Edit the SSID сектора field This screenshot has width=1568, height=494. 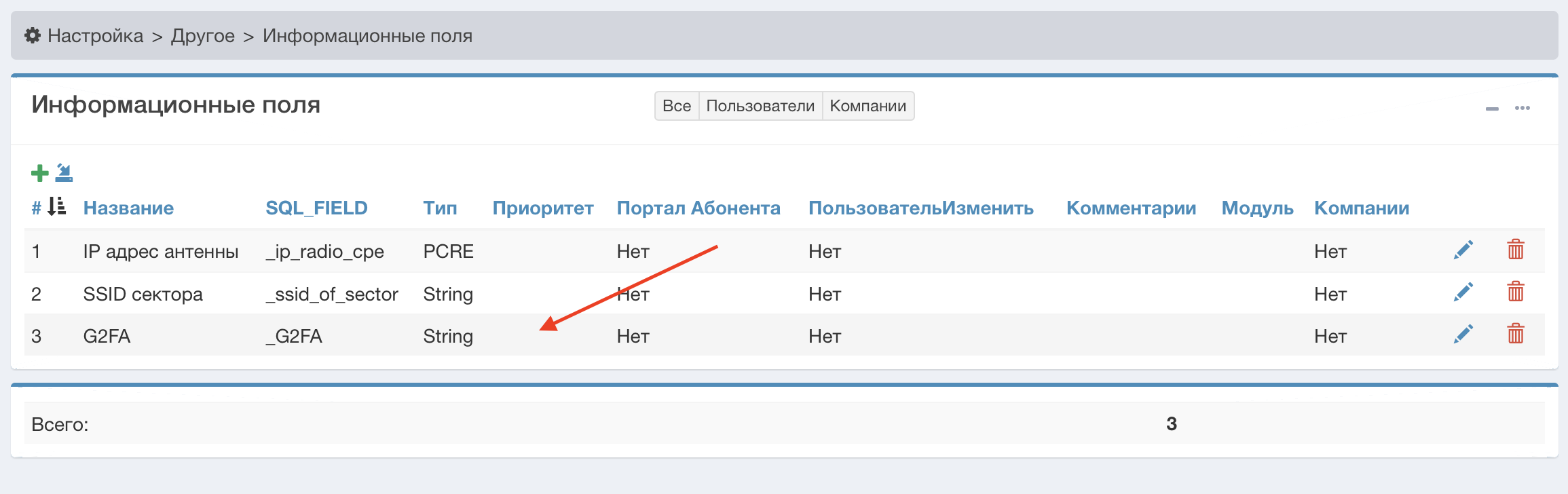coord(1463,292)
